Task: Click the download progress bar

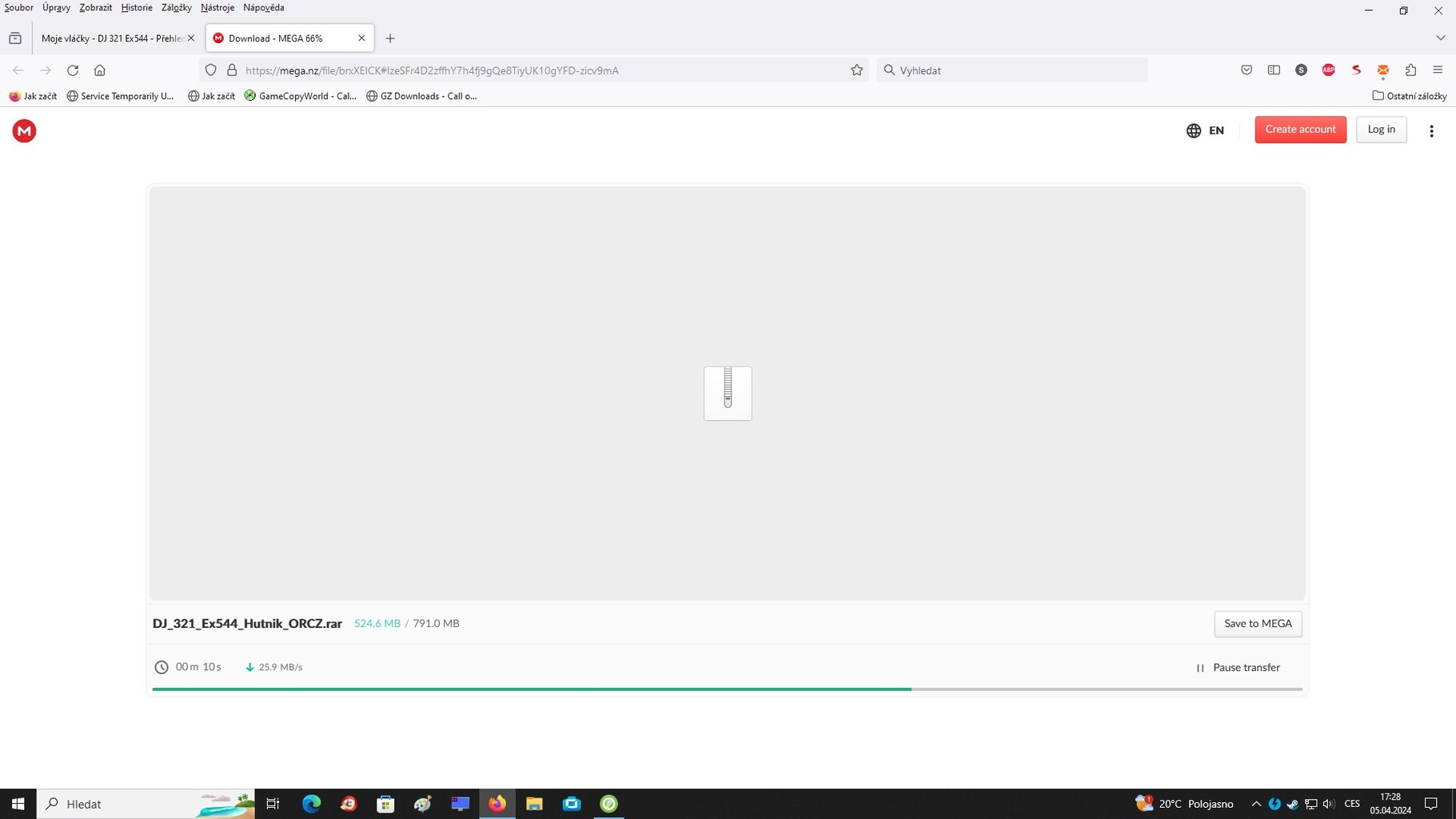Action: (726, 689)
